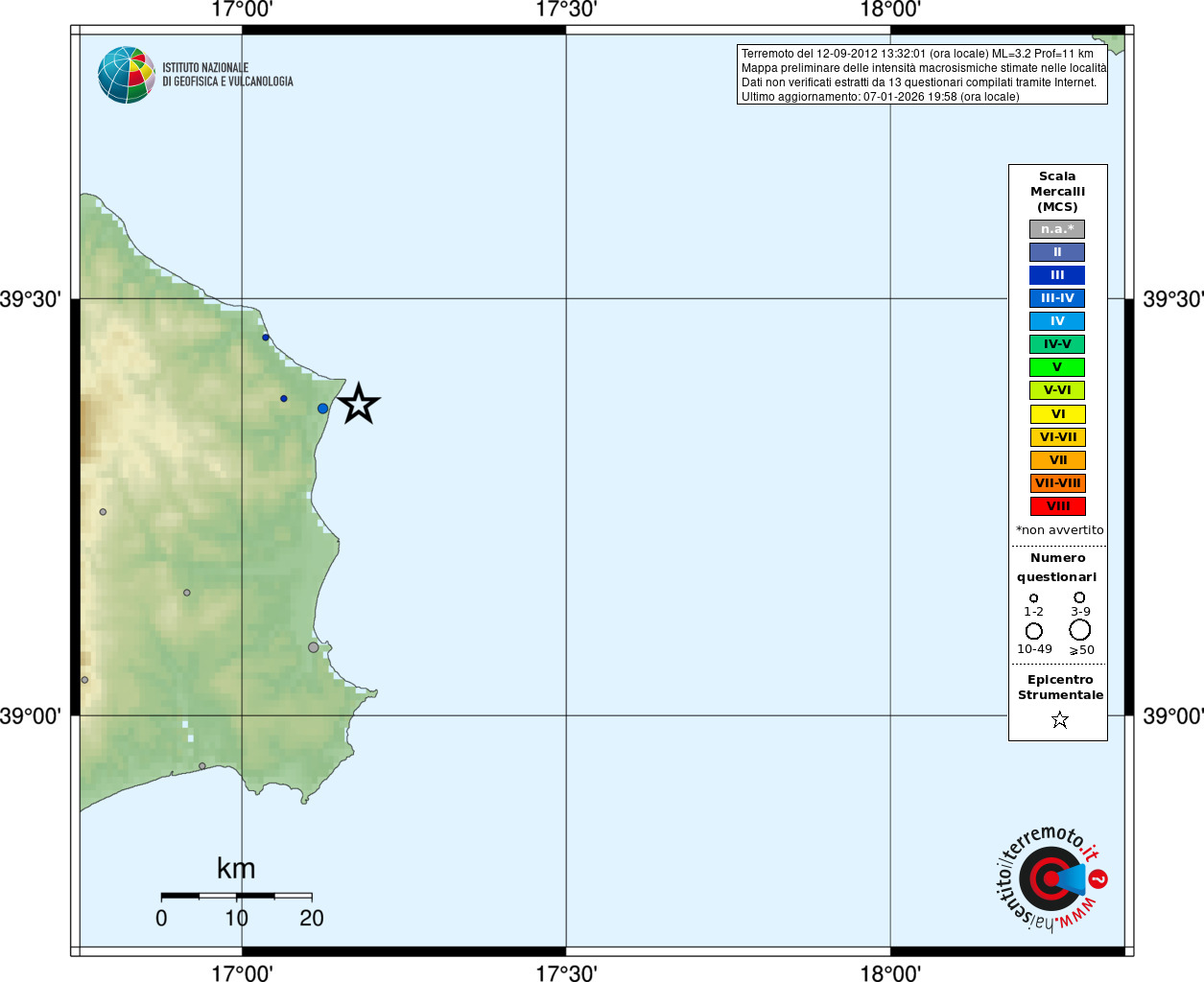Select the largest light-blue intensity dot near the epicenter
1204x982 pixels.
pyautogui.click(x=323, y=409)
